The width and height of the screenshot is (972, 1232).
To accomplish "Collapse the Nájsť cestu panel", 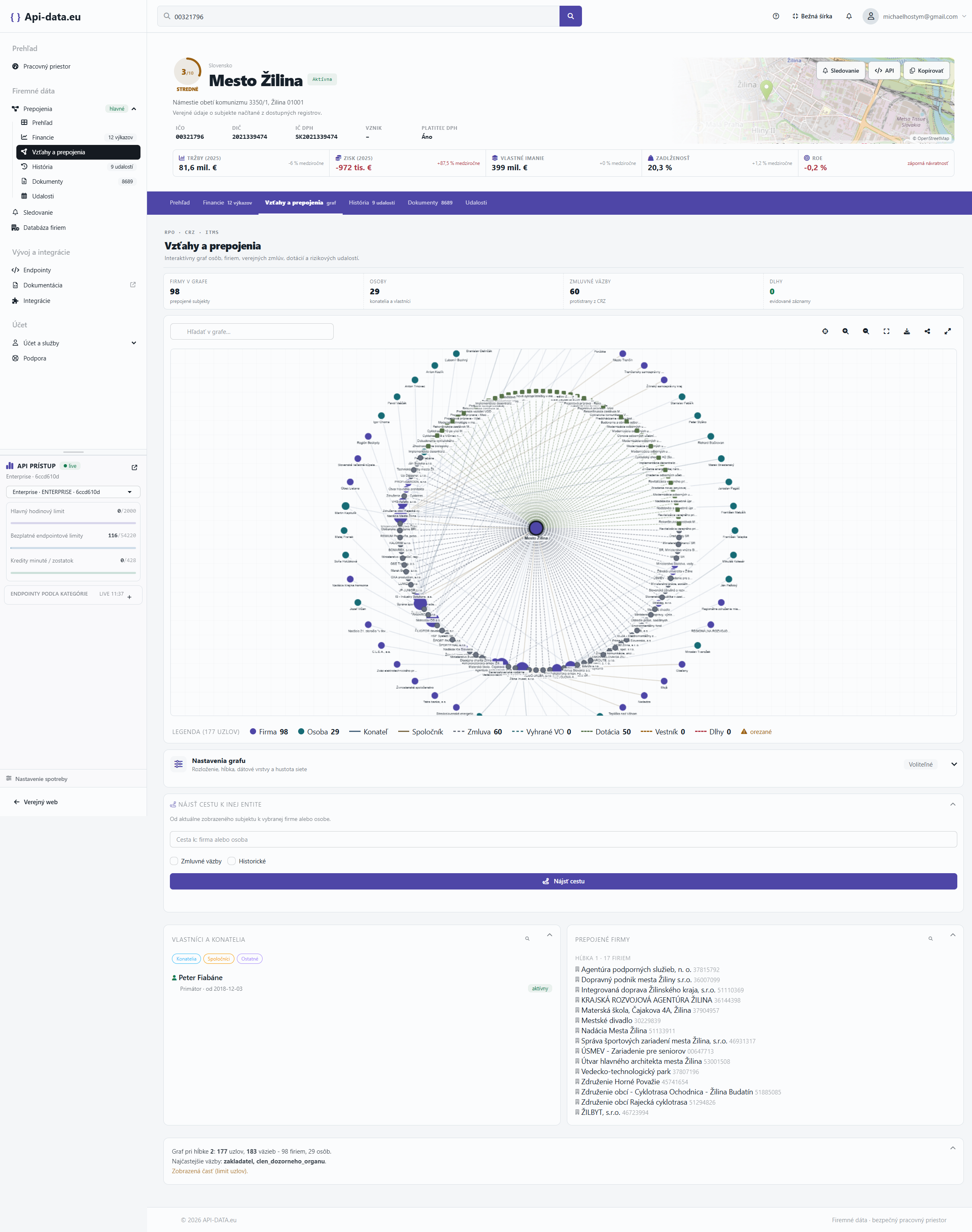I will click(x=953, y=804).
